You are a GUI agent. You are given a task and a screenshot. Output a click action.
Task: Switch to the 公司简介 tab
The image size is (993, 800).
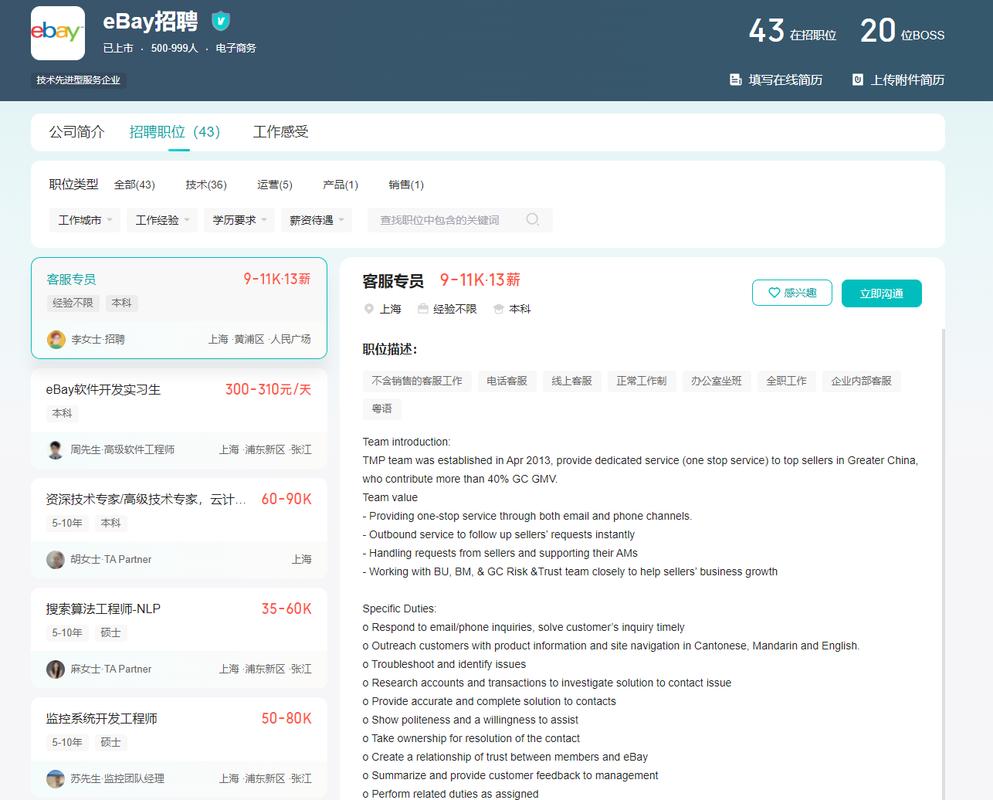tap(77, 132)
